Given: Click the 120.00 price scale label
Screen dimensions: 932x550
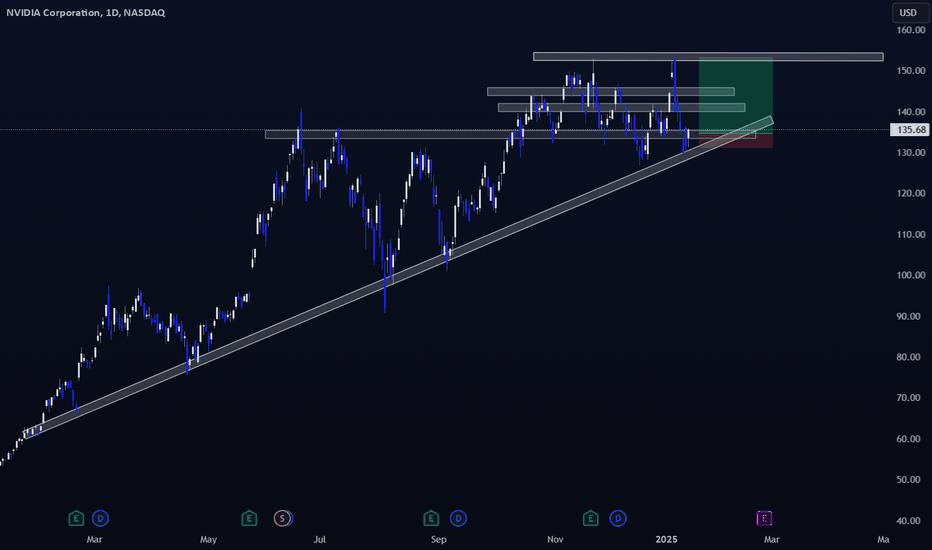Looking at the screenshot, I should [x=911, y=193].
